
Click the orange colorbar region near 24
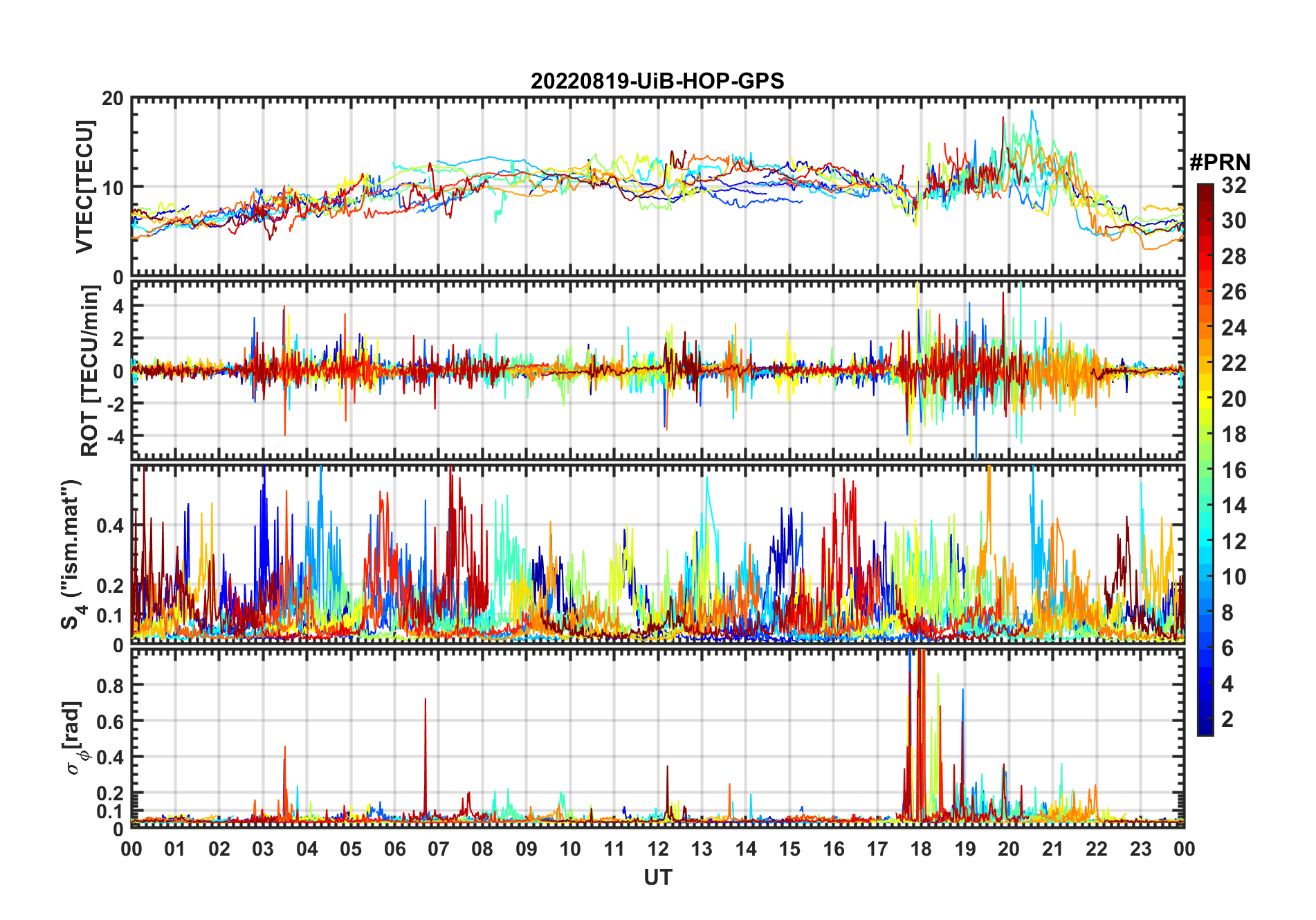pos(1205,327)
